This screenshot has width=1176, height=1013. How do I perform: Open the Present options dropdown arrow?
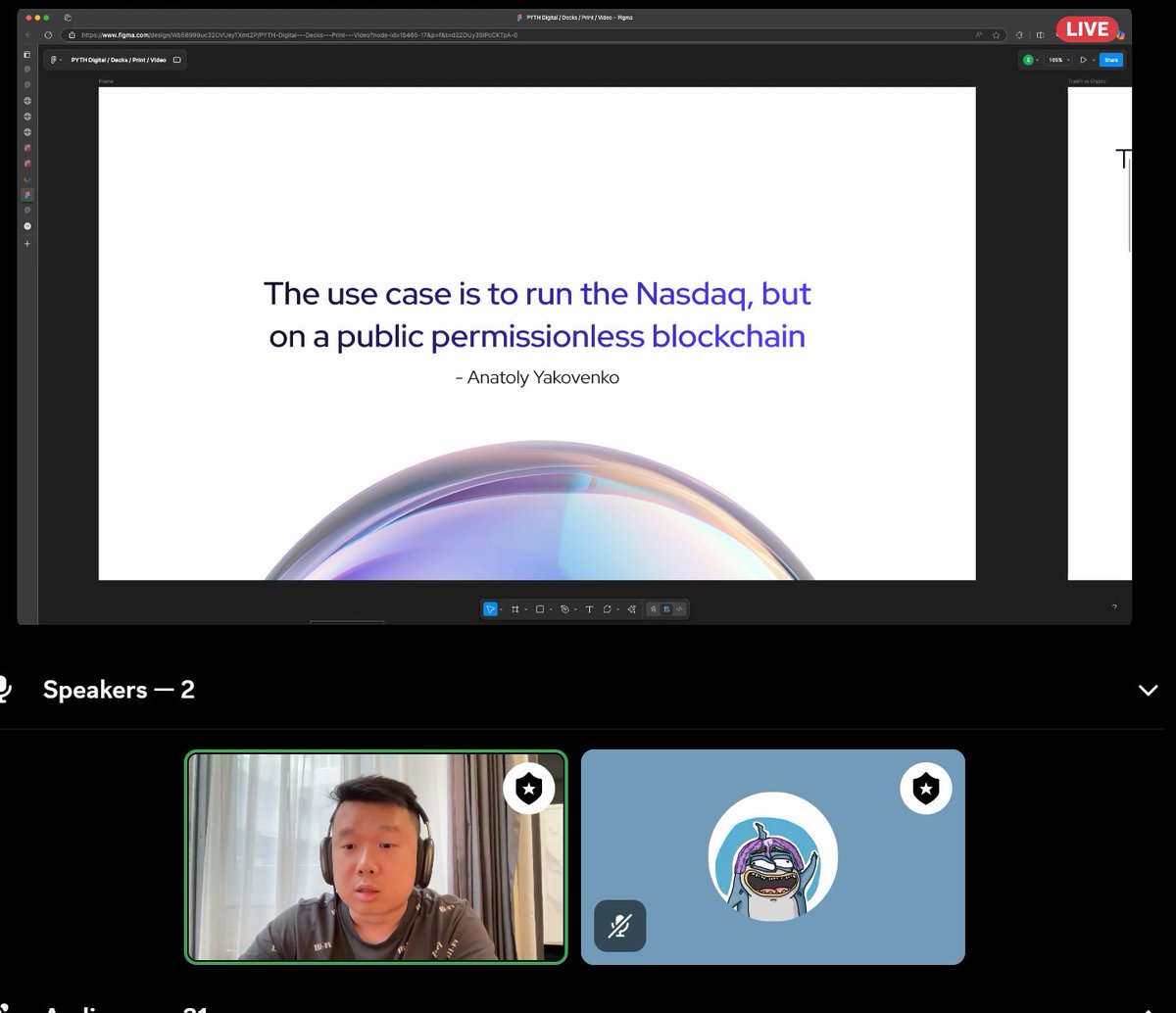(x=1094, y=60)
